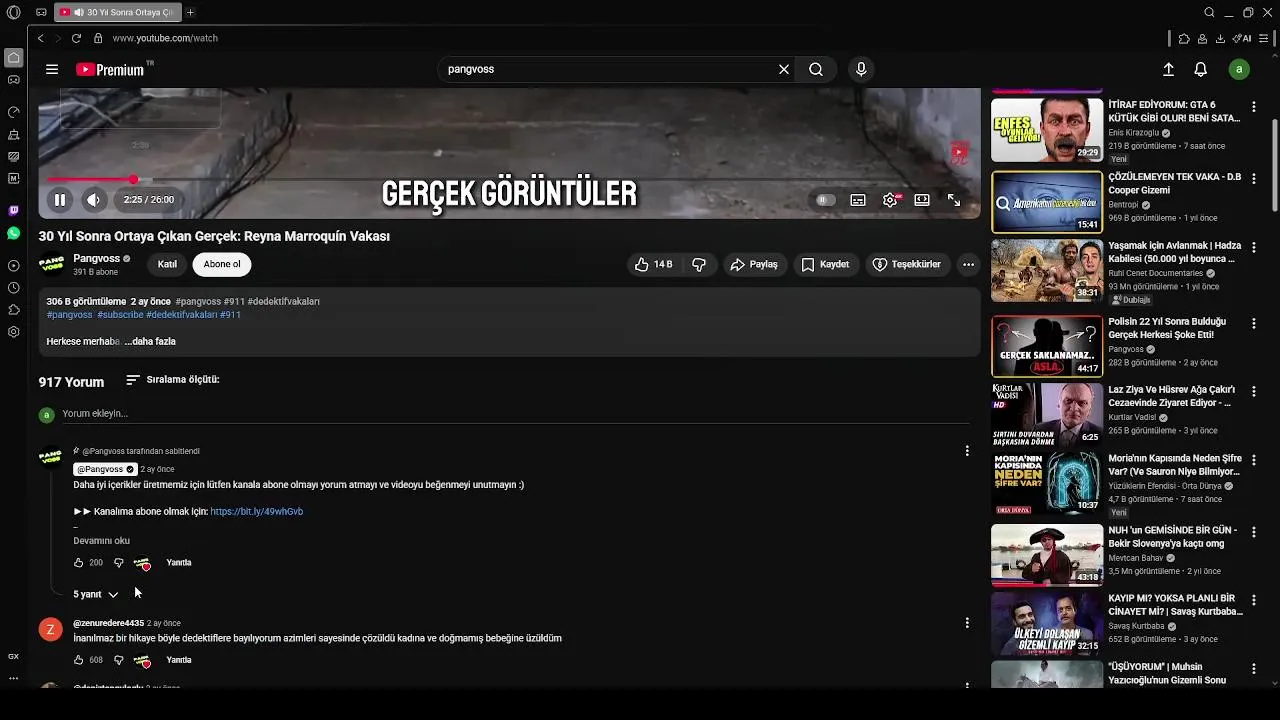Click the Paylaş share button
The image size is (1280, 720).
click(x=754, y=264)
